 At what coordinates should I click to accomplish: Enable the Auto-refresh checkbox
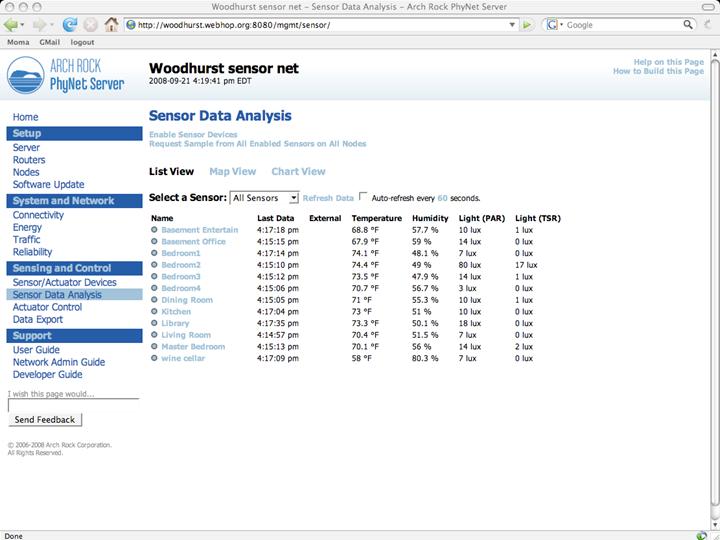point(364,198)
